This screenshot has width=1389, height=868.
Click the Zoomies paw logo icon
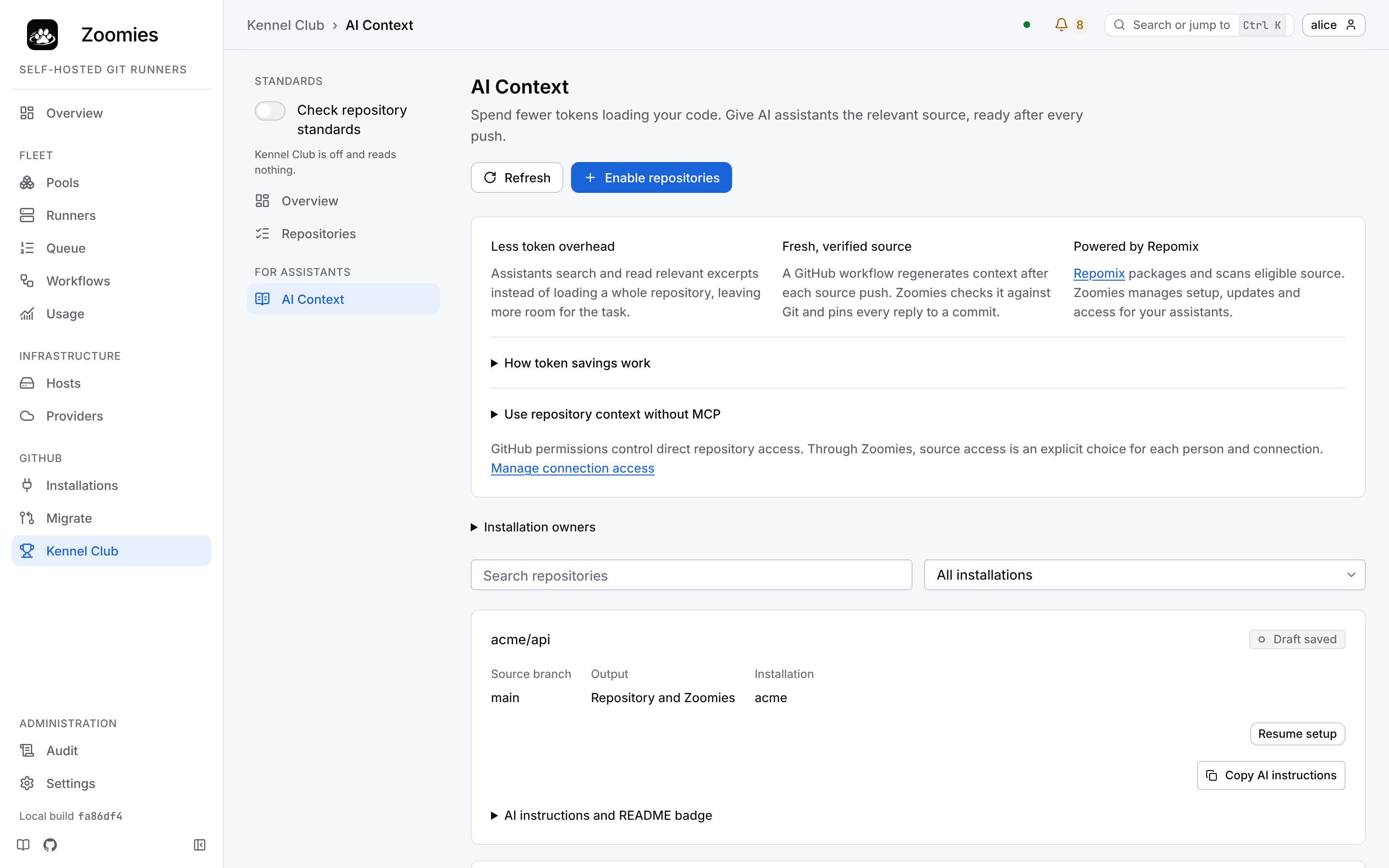pyautogui.click(x=42, y=34)
